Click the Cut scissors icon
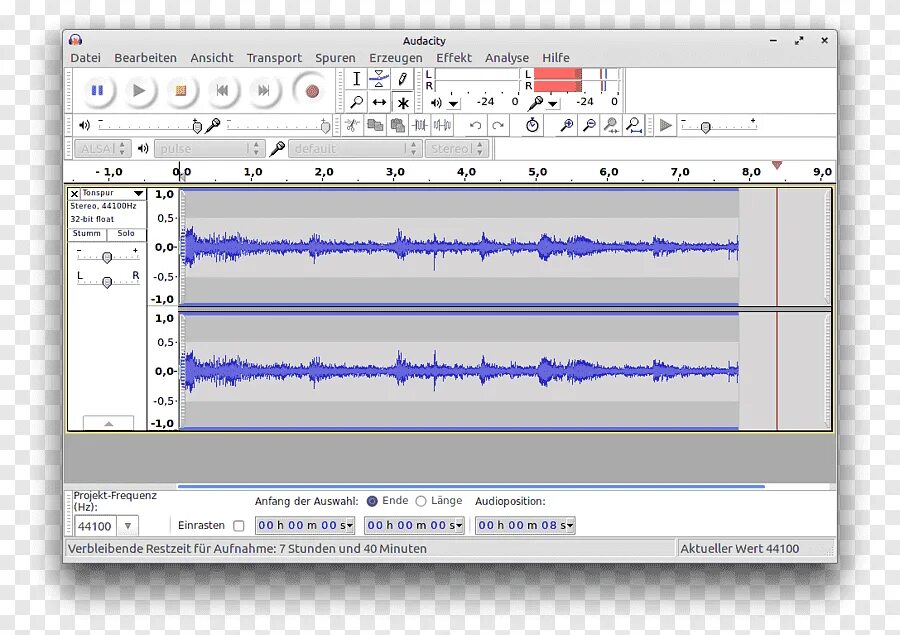 (x=352, y=125)
